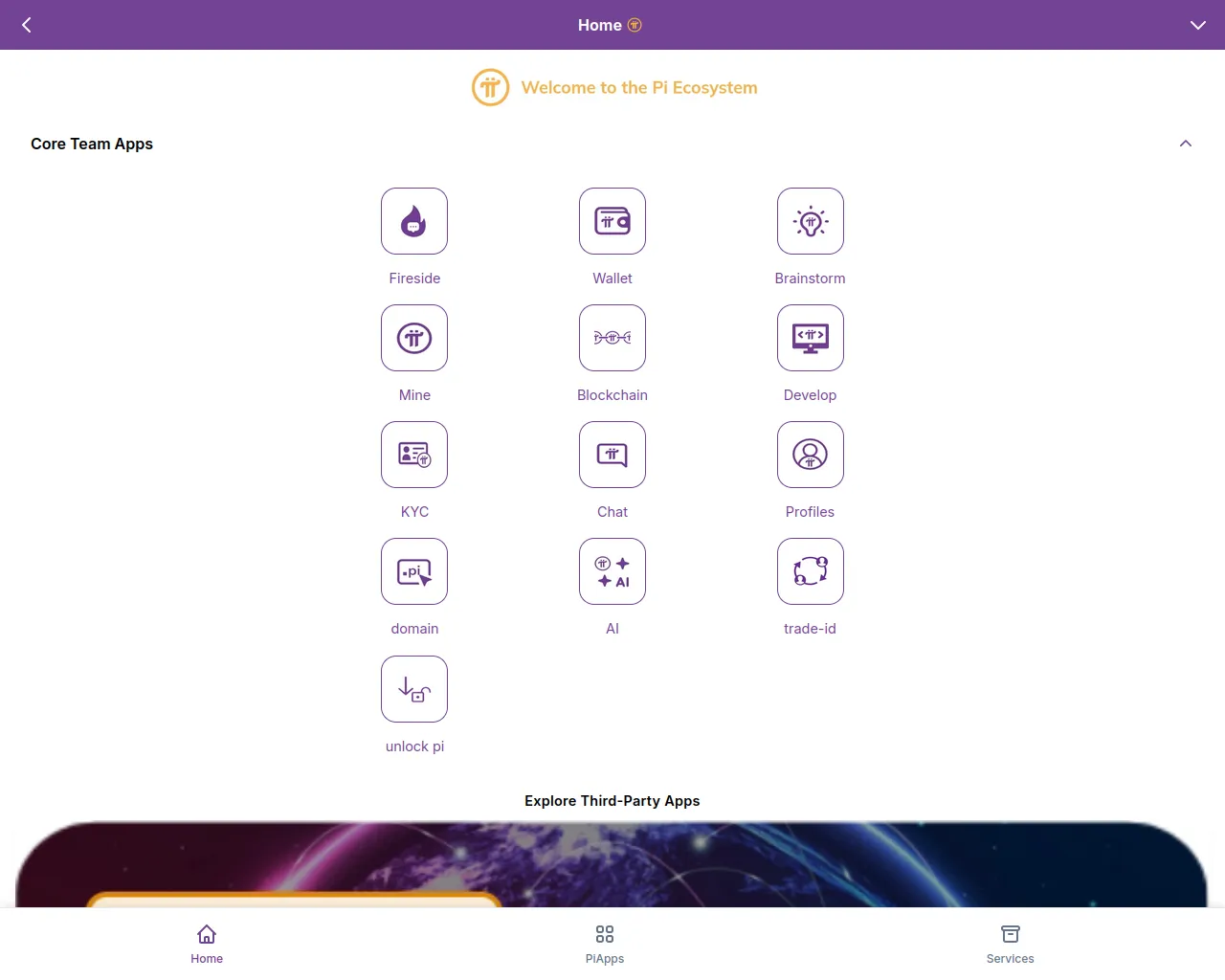
Task: Click the Mine label
Action: [414, 395]
